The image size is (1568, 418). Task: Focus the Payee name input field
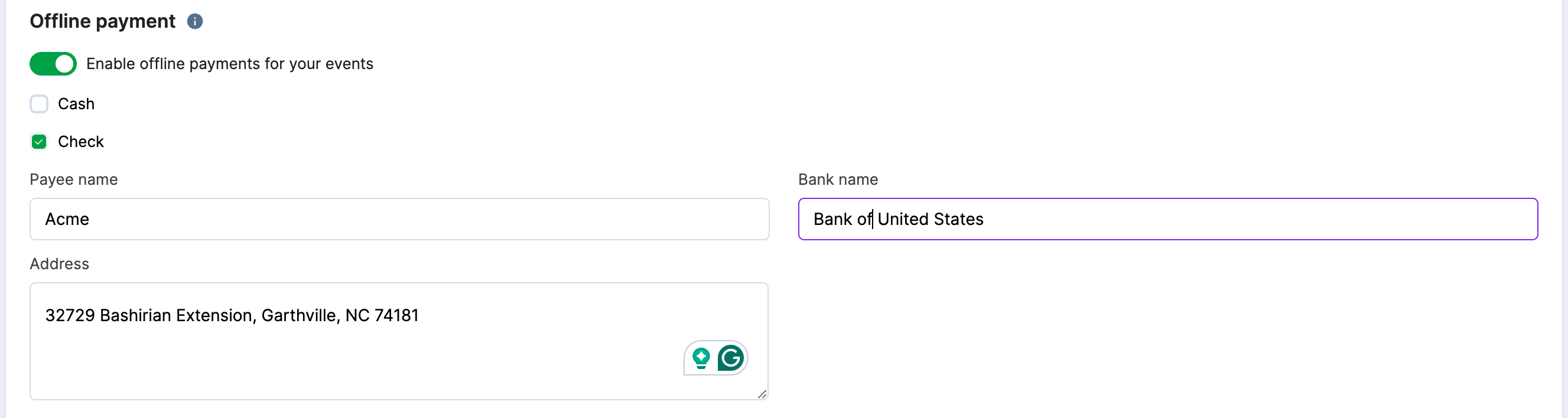(399, 219)
